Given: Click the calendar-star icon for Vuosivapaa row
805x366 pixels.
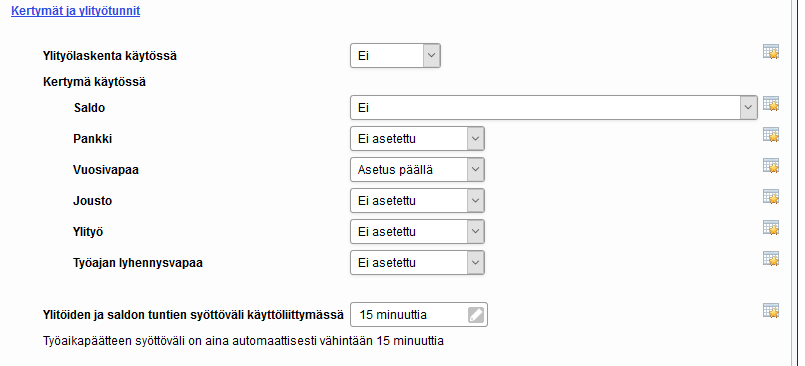Looking at the screenshot, I should (771, 166).
